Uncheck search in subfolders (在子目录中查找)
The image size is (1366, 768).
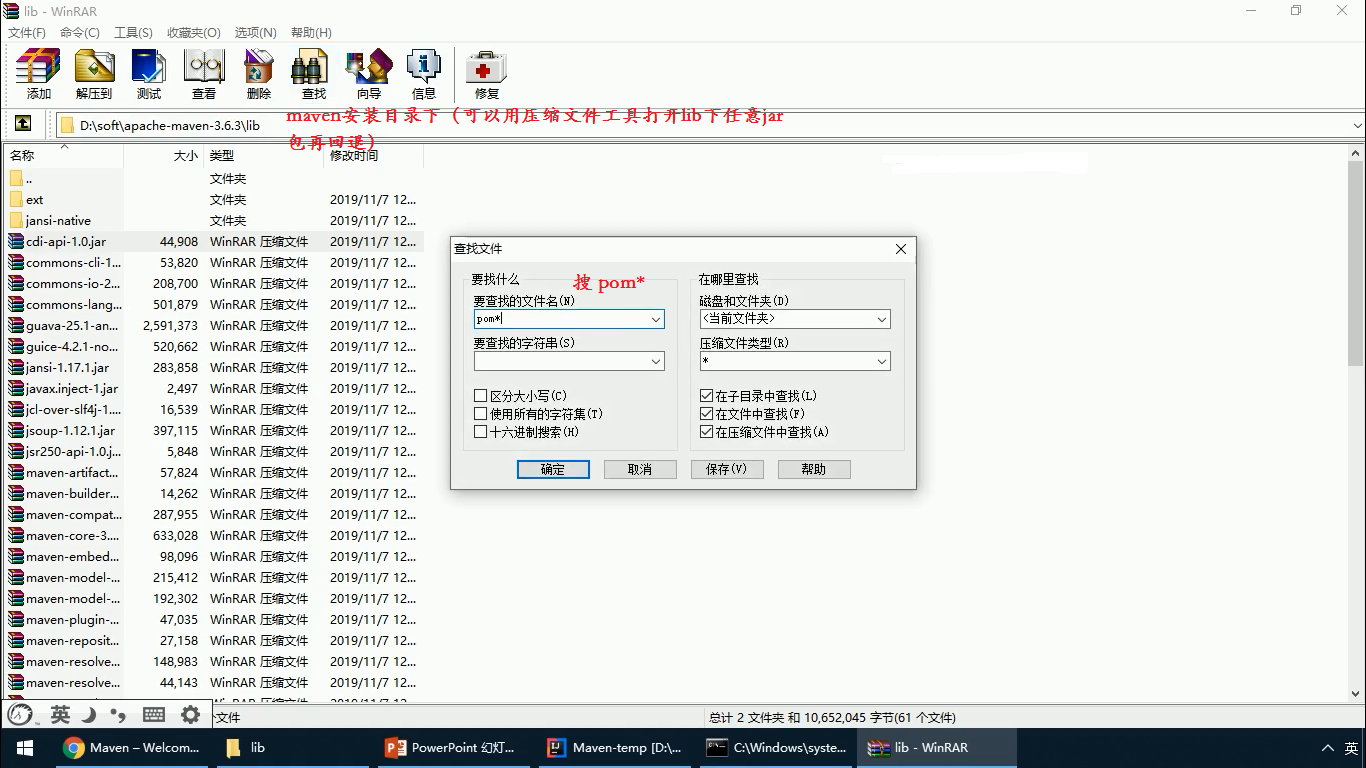[707, 396]
